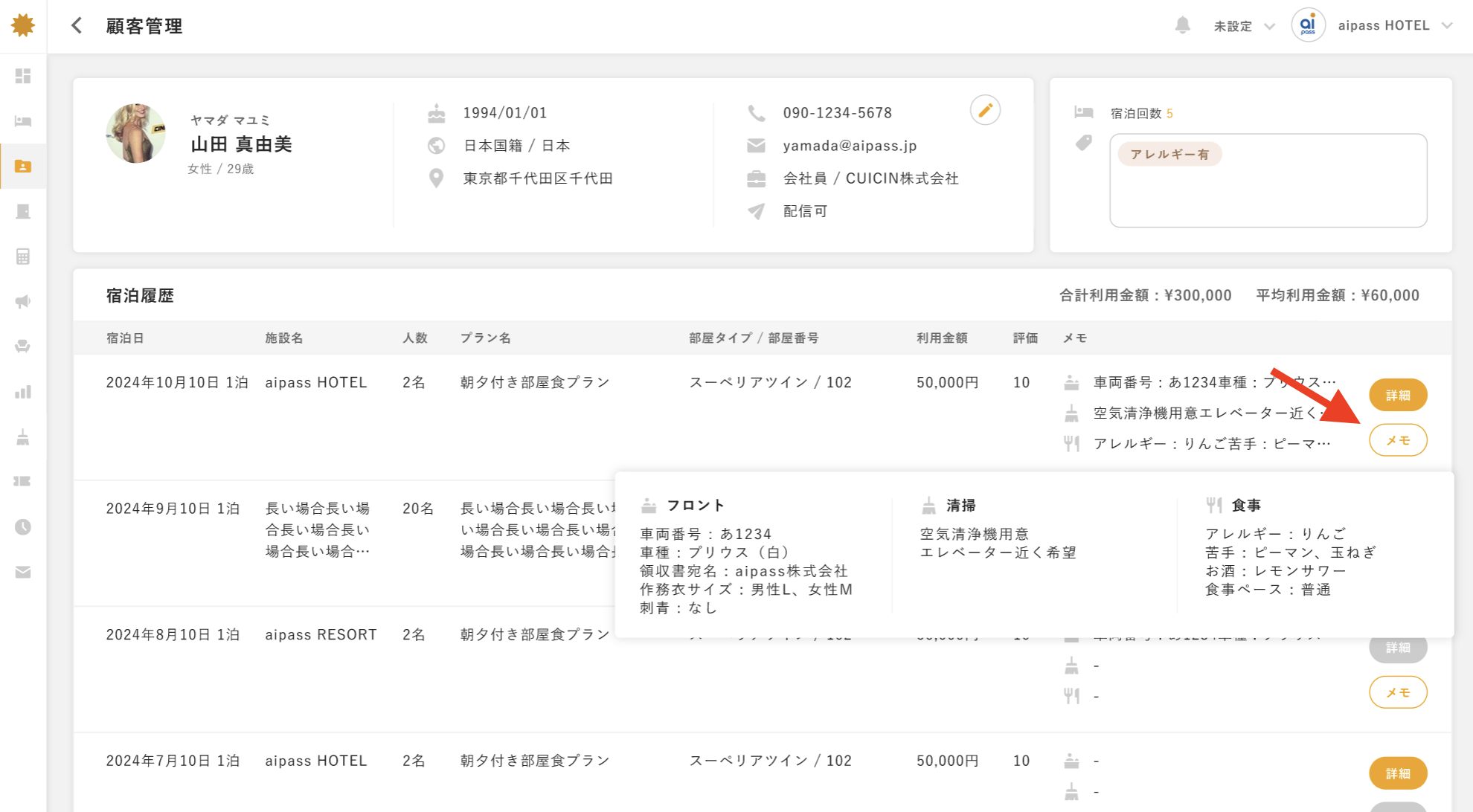Image resolution: width=1473 pixels, height=812 pixels.
Task: Click the 宿泊回数 5 count
Action: tap(1141, 114)
